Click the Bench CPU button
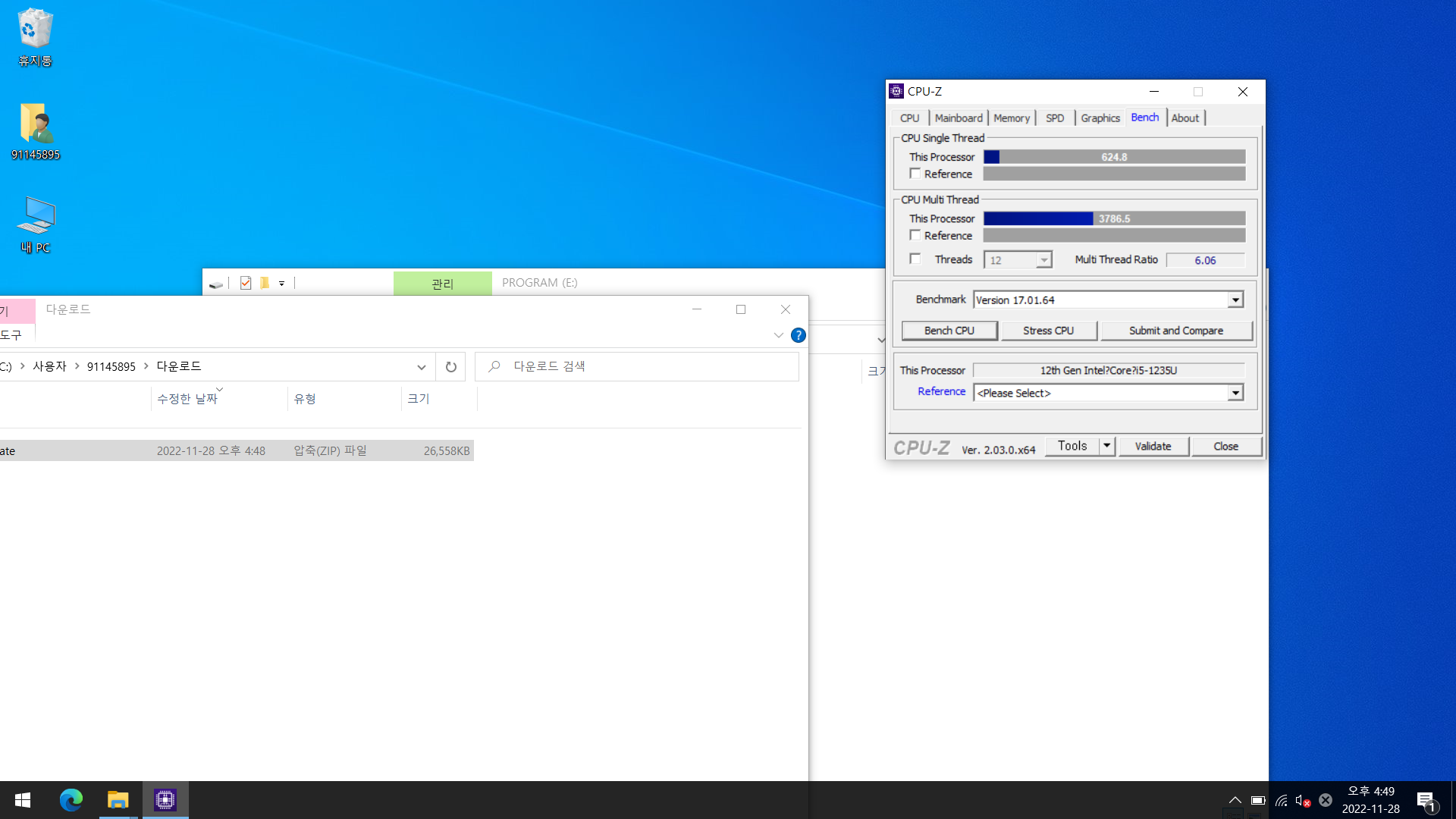This screenshot has width=1456, height=819. (x=949, y=331)
